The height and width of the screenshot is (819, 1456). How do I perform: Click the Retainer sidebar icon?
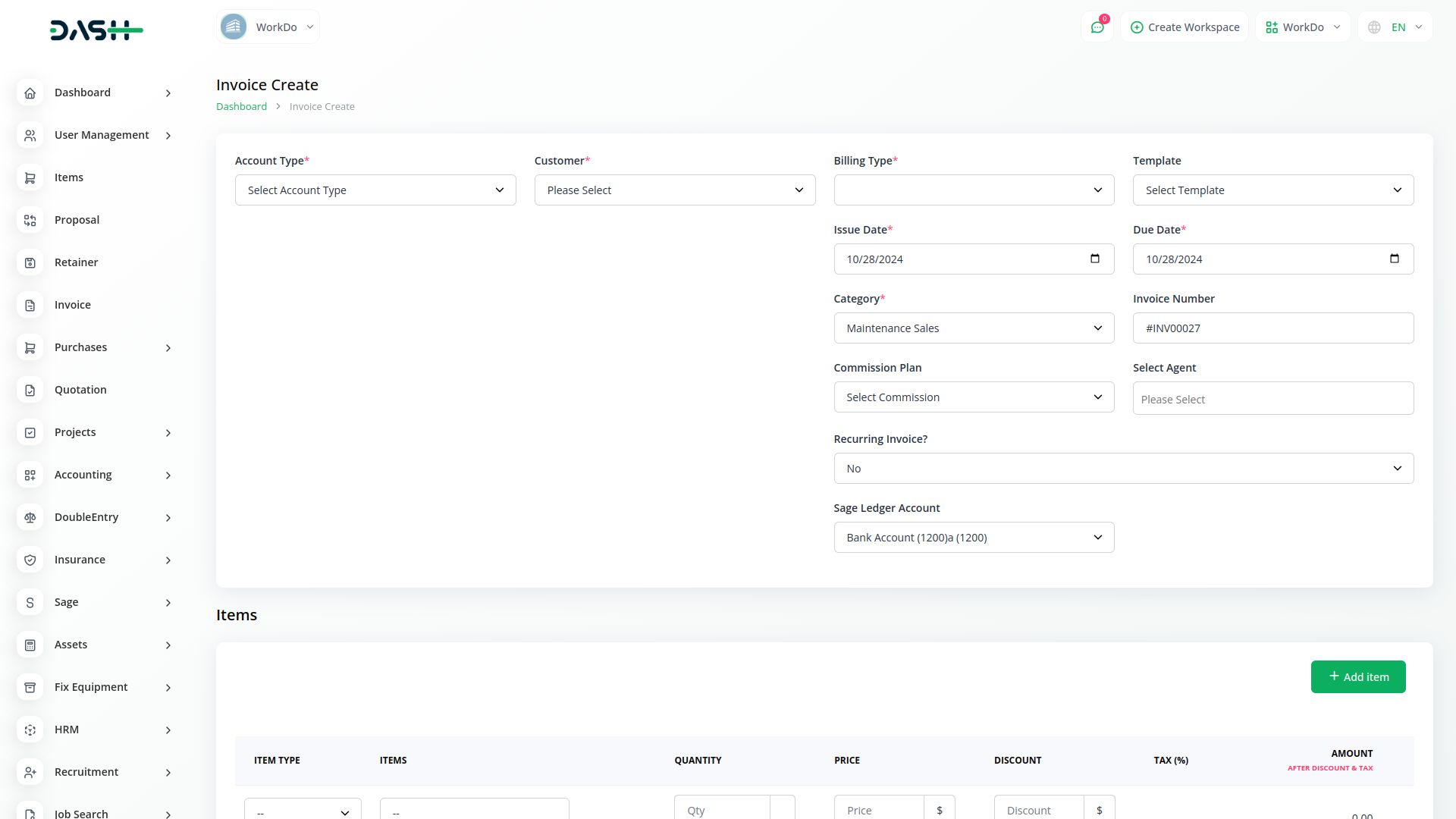(x=30, y=262)
